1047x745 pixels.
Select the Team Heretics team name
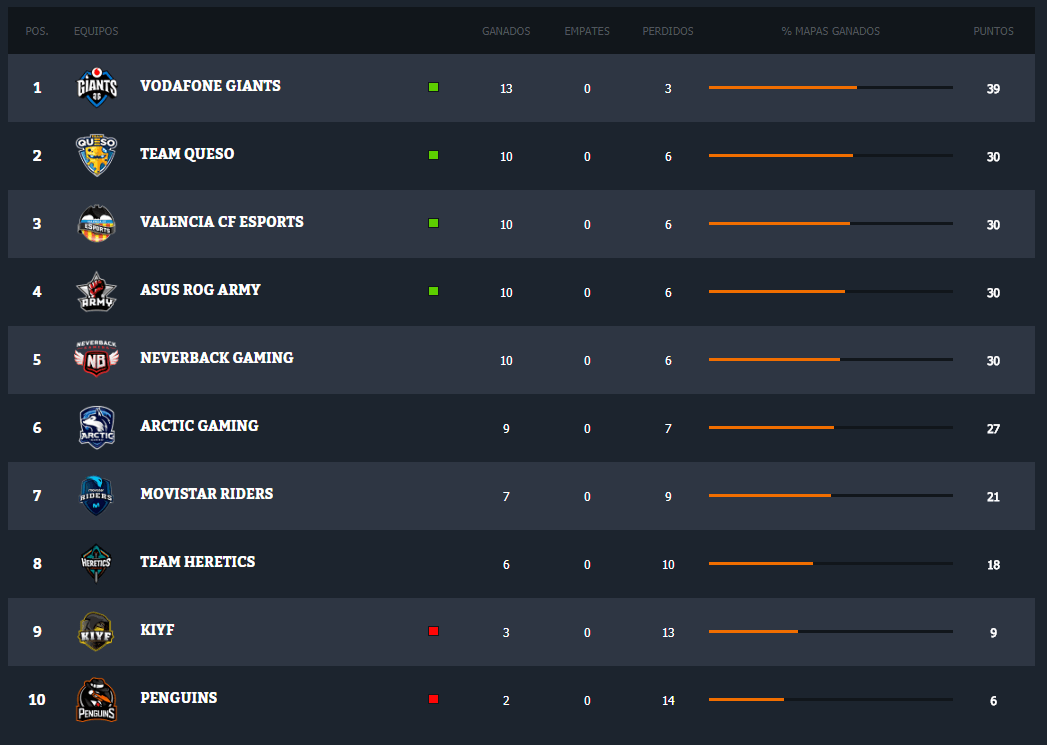point(198,562)
